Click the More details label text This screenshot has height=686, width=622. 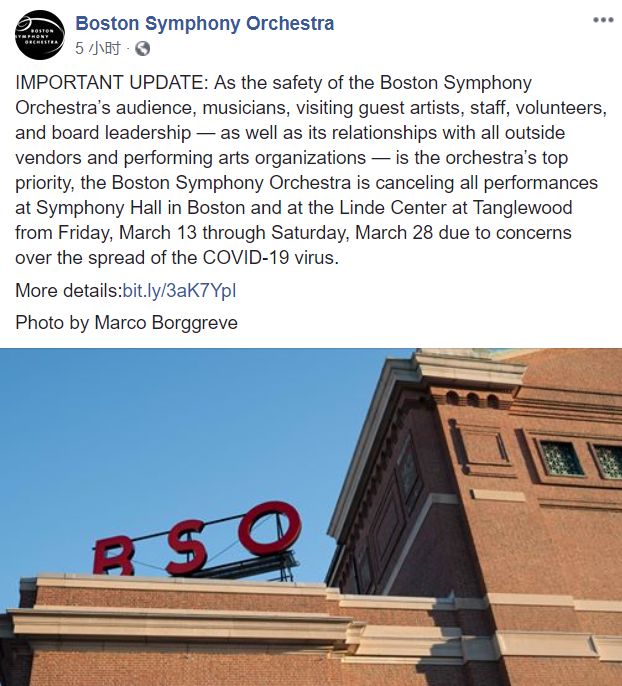coord(69,290)
